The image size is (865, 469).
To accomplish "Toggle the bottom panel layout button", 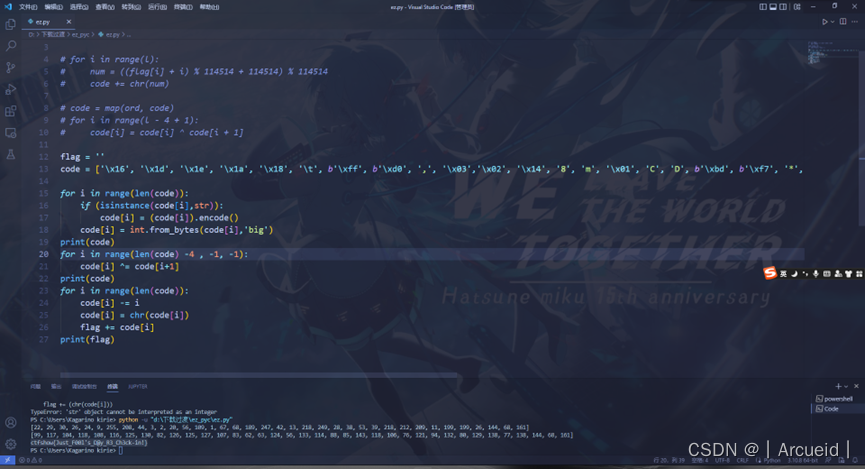I will click(773, 7).
